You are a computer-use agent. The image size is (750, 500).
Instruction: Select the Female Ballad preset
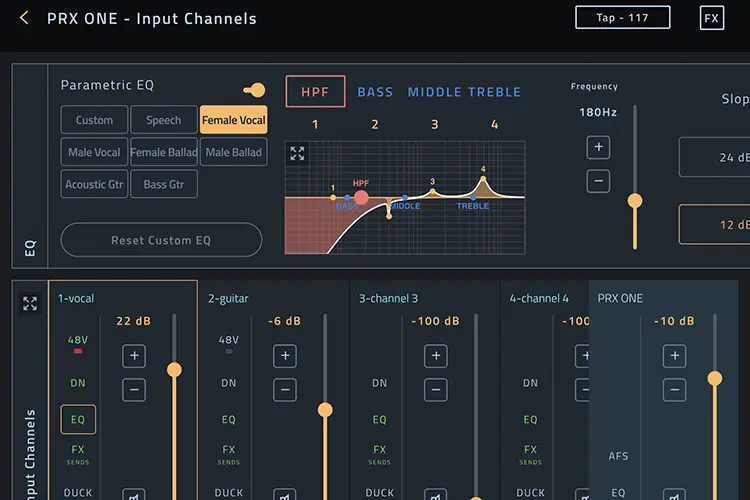coord(164,152)
